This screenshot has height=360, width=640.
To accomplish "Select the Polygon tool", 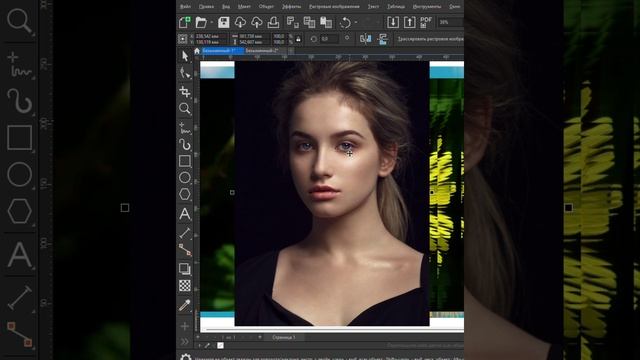I will [x=185, y=194].
